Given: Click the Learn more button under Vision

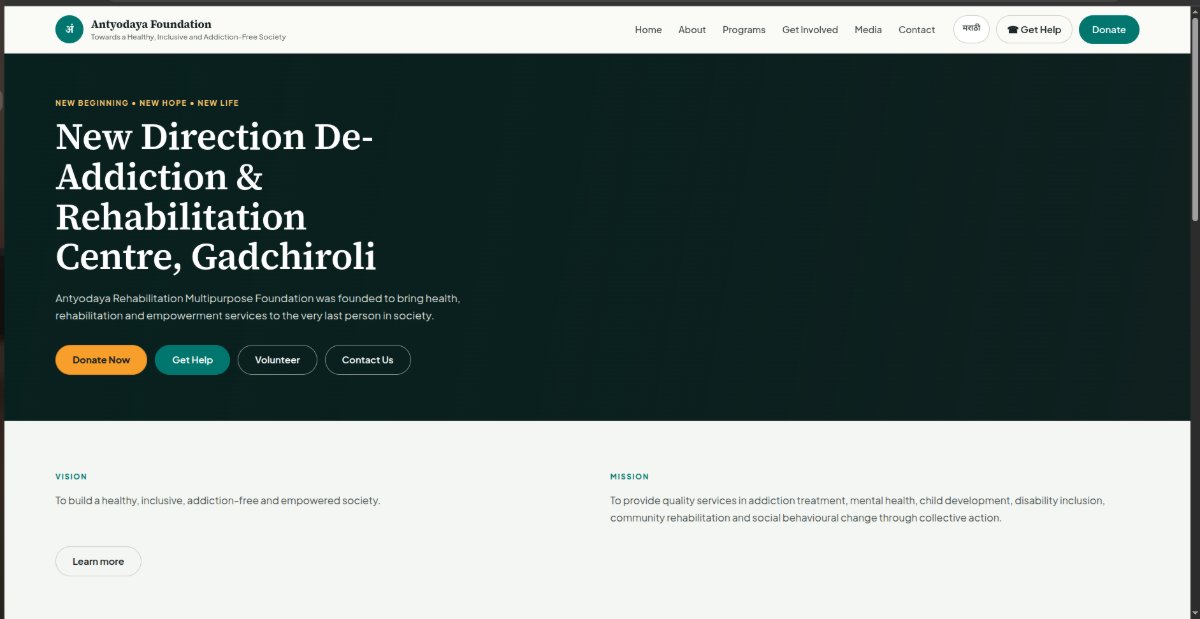Looking at the screenshot, I should pos(98,562).
